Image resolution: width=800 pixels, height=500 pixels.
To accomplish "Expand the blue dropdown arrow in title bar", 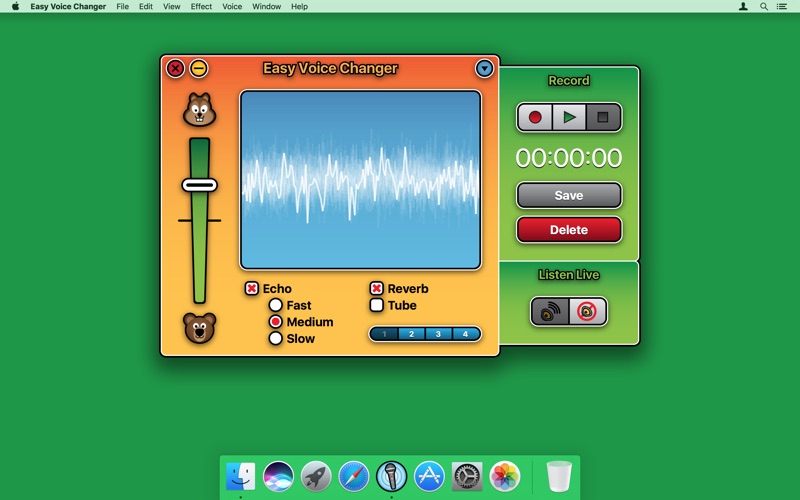I will [x=484, y=68].
